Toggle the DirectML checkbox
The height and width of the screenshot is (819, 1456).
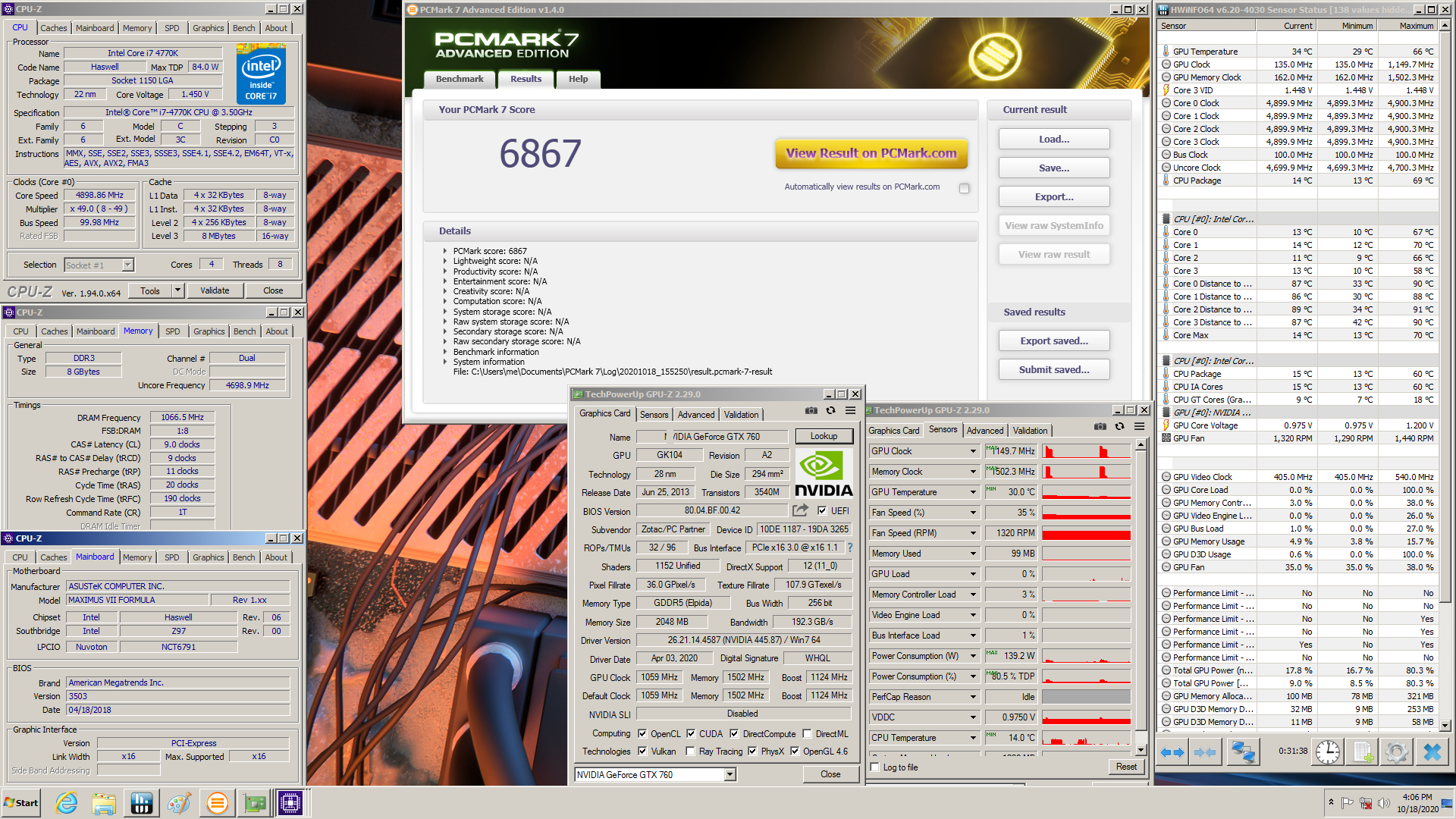[x=808, y=734]
